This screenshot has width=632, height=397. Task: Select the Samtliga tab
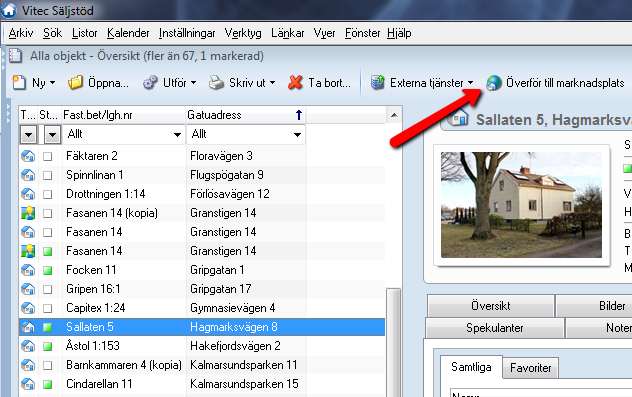coord(471,367)
